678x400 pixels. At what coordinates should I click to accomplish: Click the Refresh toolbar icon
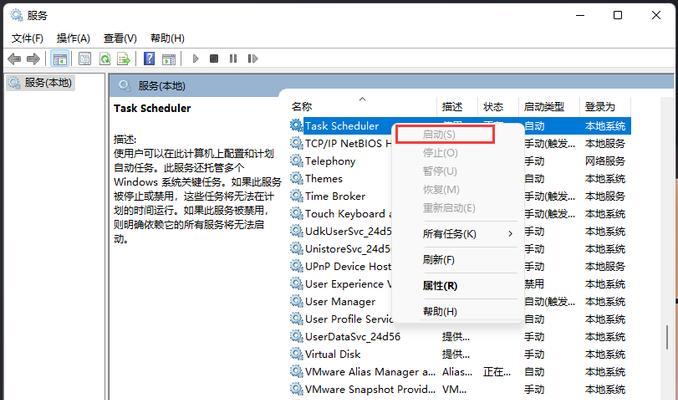coord(105,59)
